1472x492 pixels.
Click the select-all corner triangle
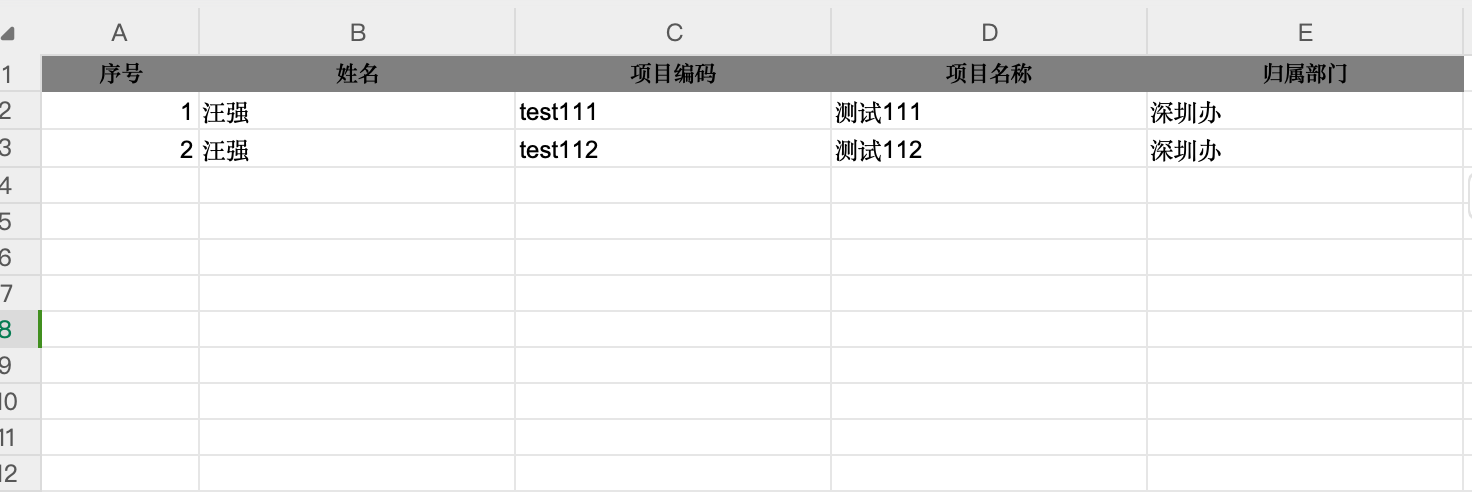click(8, 34)
